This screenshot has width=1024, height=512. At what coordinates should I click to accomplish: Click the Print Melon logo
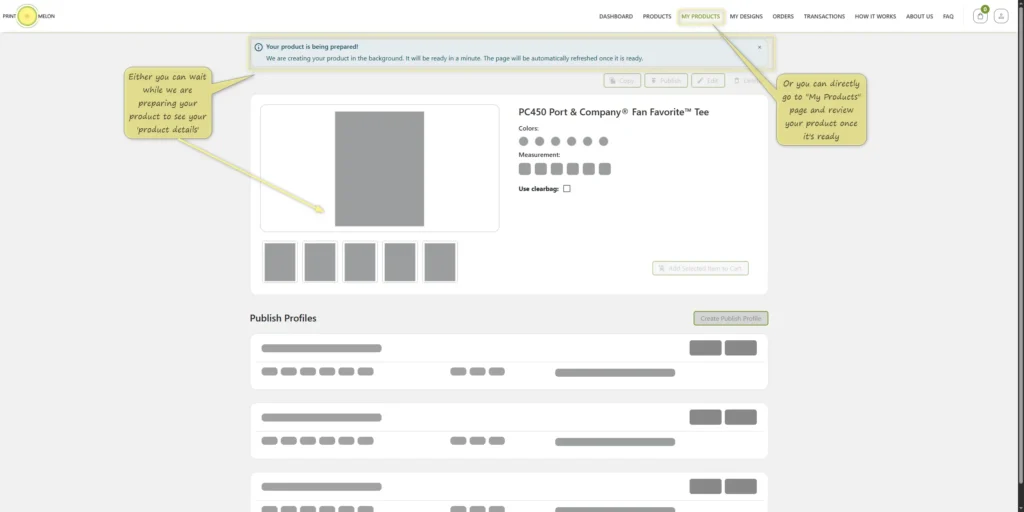coord(28,16)
